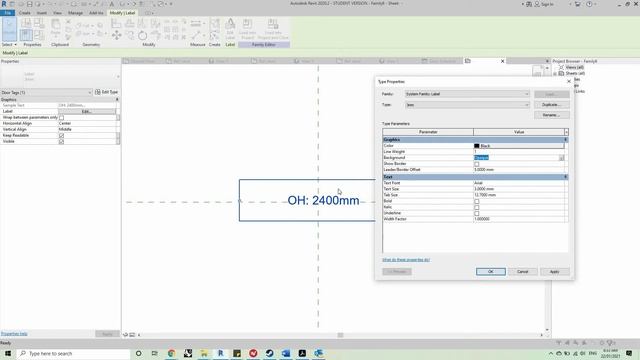Click the Edit Label ribbon icon
Screen dimensions: 640x360
pyautogui.click(x=230, y=29)
